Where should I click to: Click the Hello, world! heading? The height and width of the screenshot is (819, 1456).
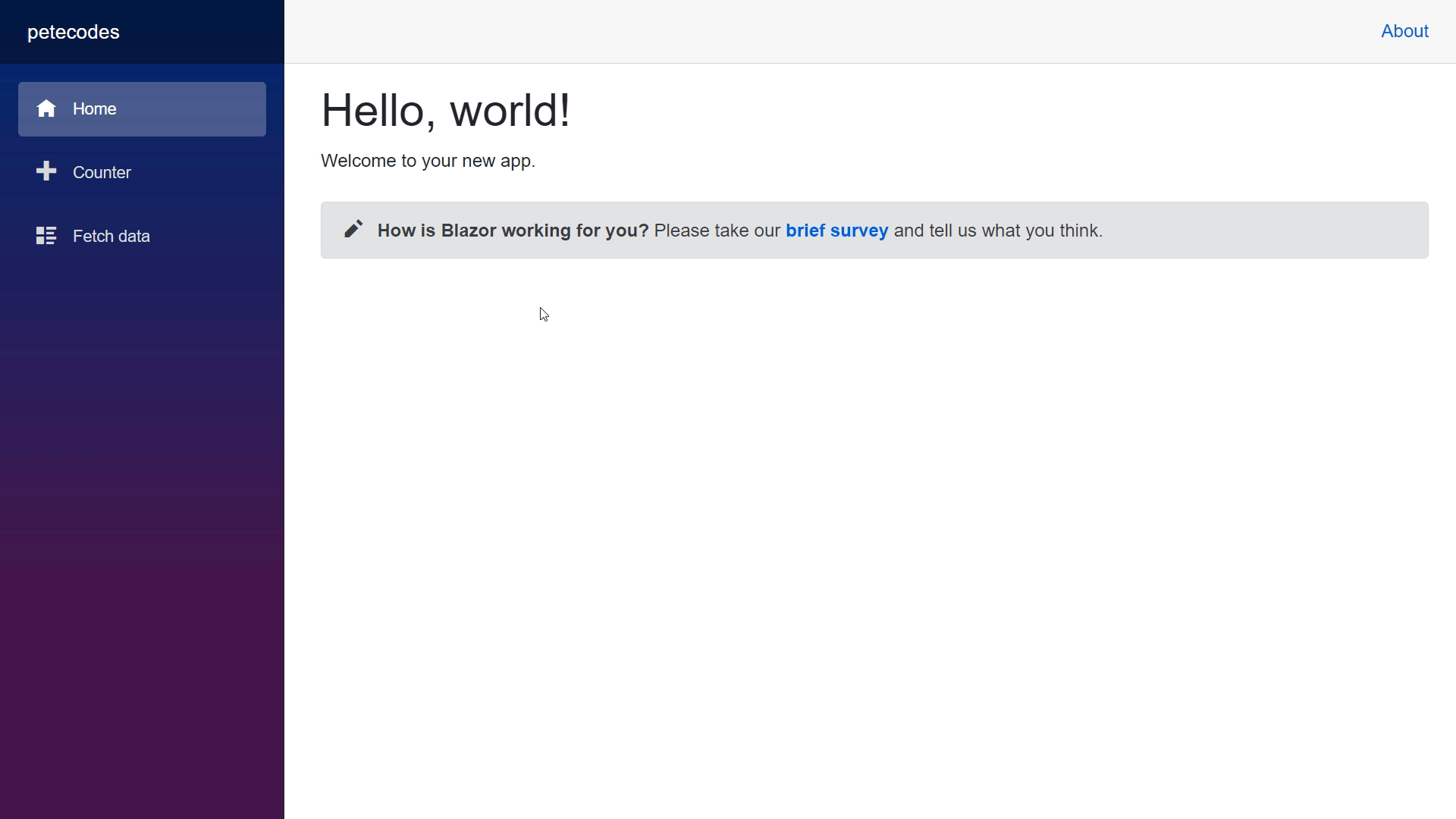point(445,111)
